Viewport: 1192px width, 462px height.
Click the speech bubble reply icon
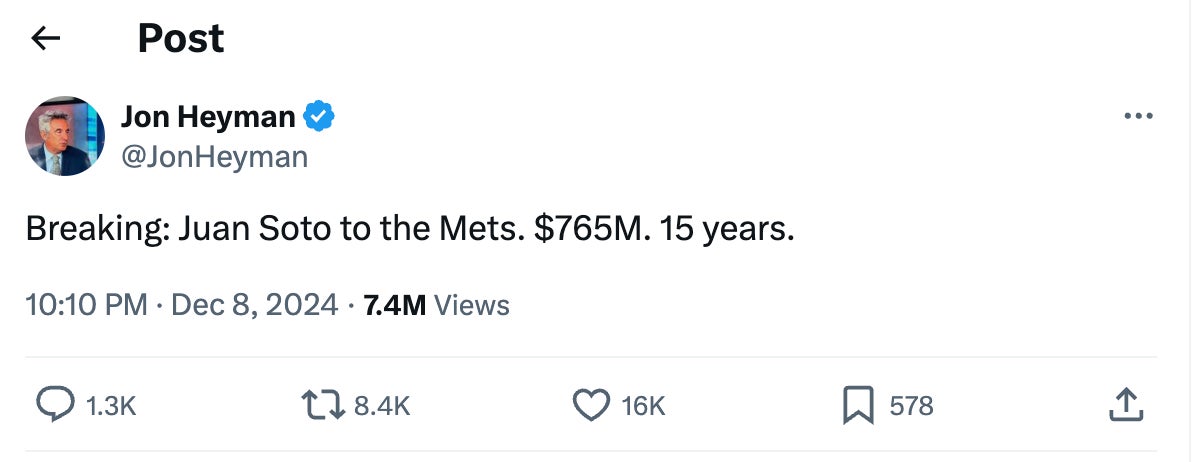55,405
